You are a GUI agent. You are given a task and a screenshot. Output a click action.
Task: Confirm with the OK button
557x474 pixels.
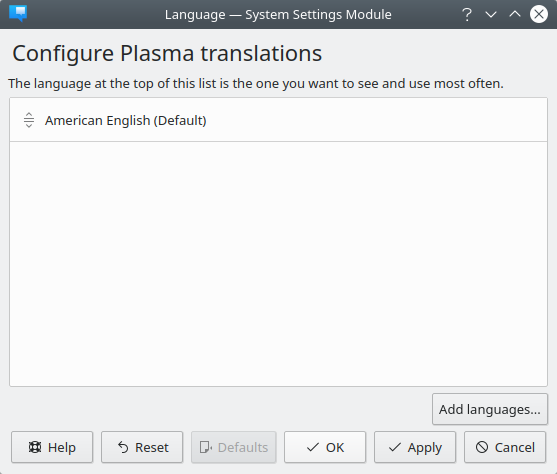325,447
